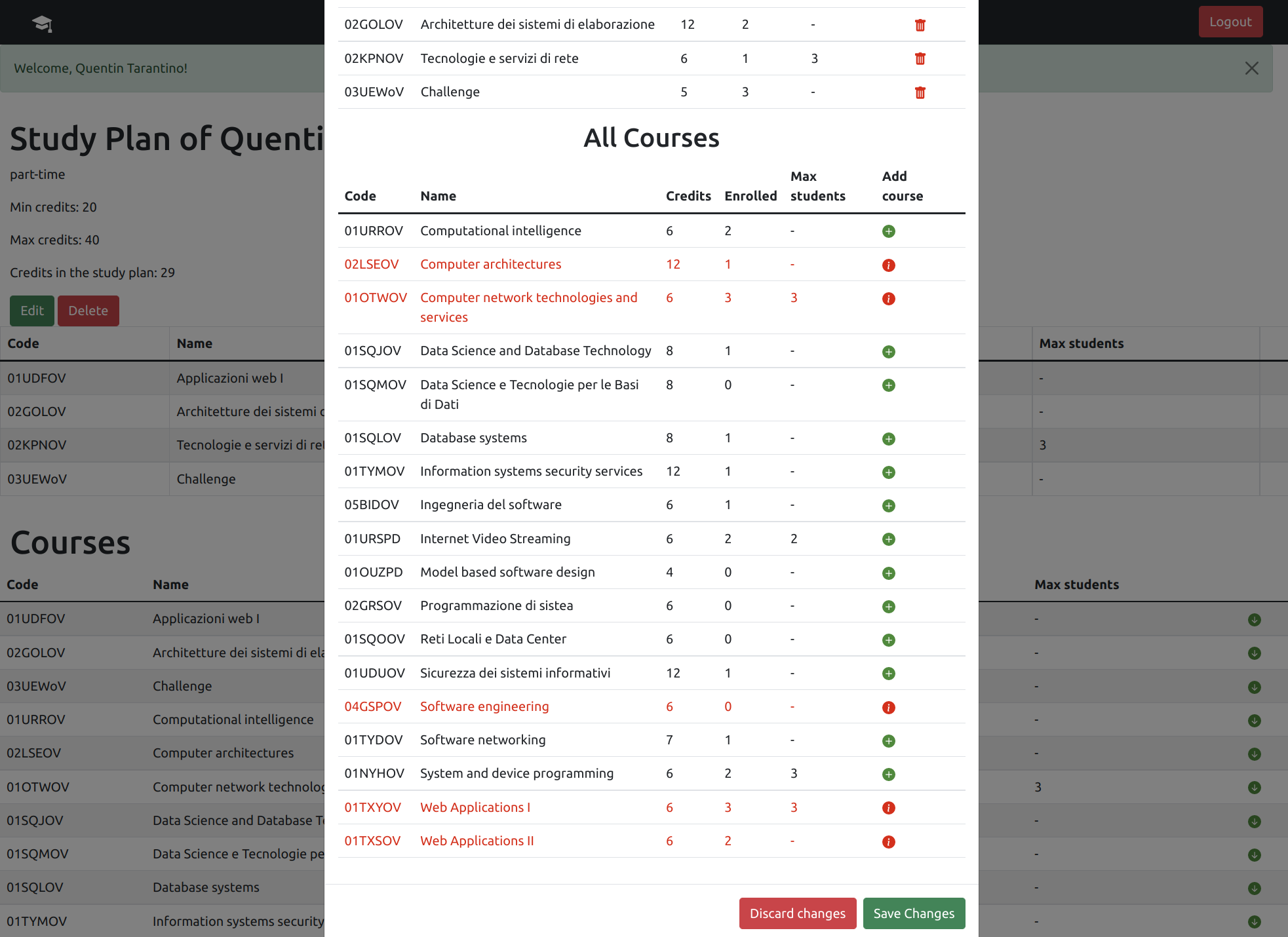This screenshot has width=1288, height=937.
Task: Click graduation cap logo in navbar
Action: [x=43, y=24]
